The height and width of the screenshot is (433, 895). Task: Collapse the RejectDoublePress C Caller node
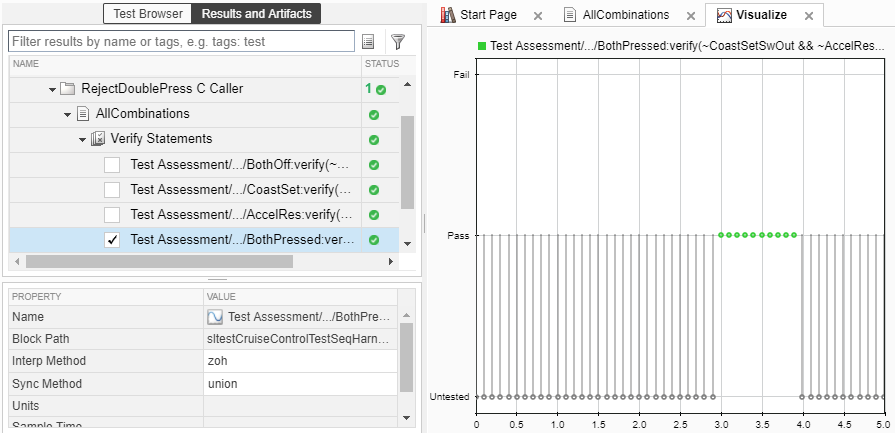click(x=52, y=89)
